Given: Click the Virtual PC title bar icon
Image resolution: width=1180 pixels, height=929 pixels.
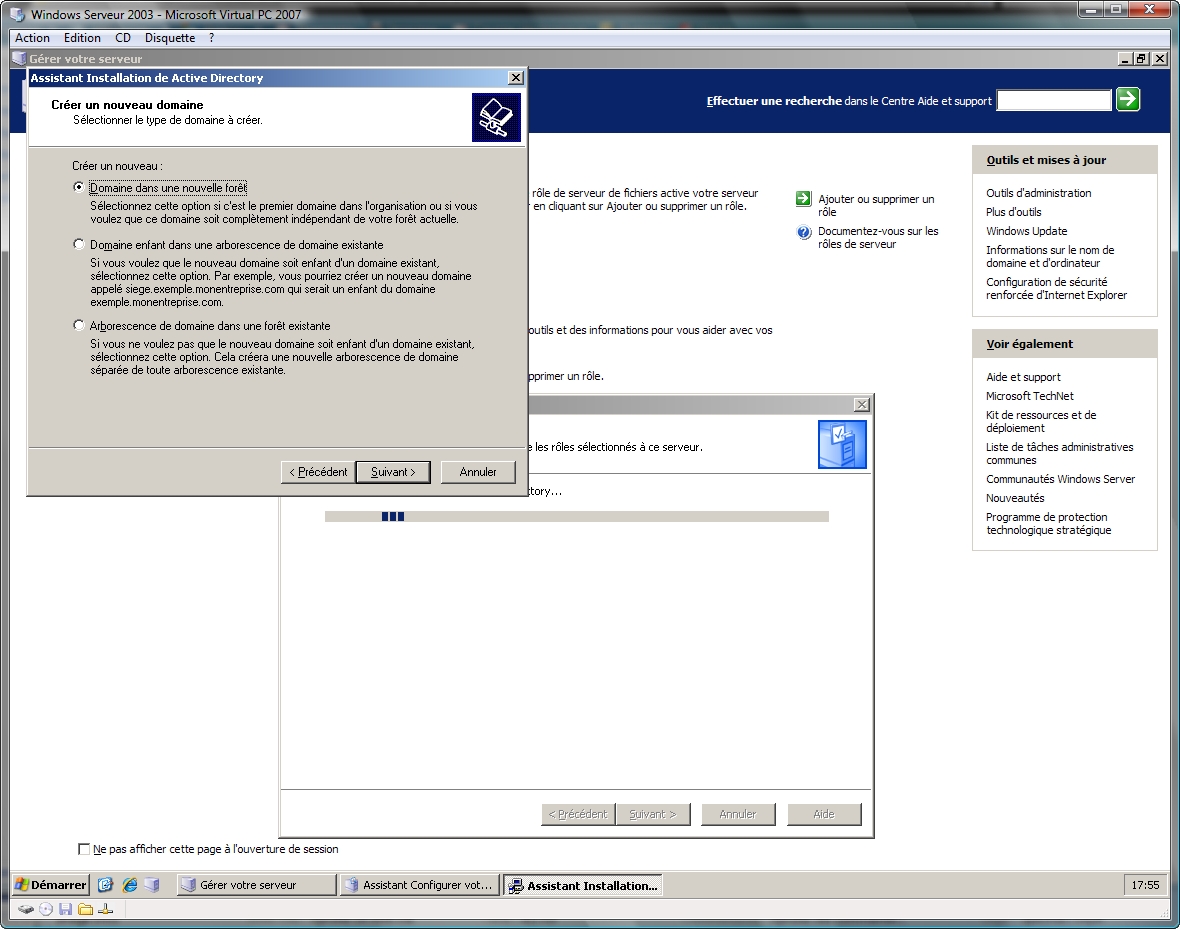Looking at the screenshot, I should (x=18, y=14).
